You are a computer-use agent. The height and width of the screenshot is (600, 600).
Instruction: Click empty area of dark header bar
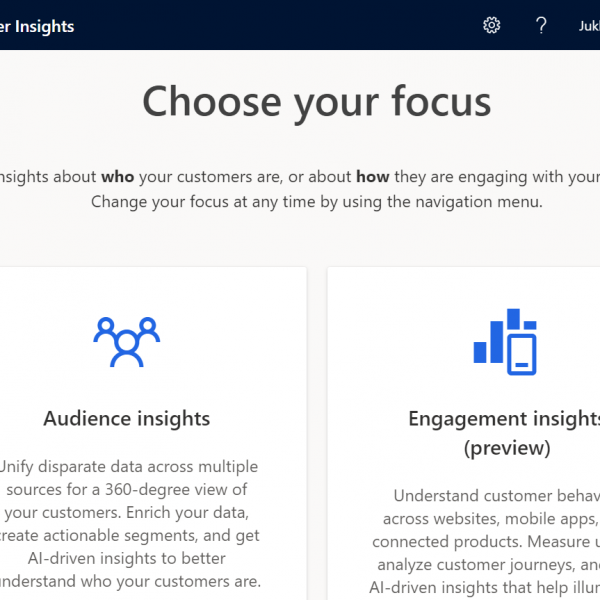point(268,25)
